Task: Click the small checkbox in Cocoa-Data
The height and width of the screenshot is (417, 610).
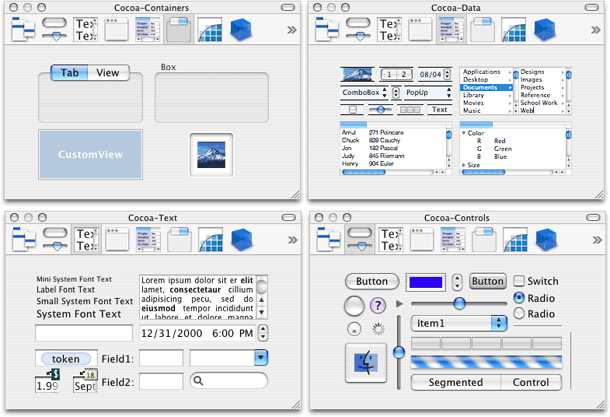Action: pyautogui.click(x=352, y=110)
